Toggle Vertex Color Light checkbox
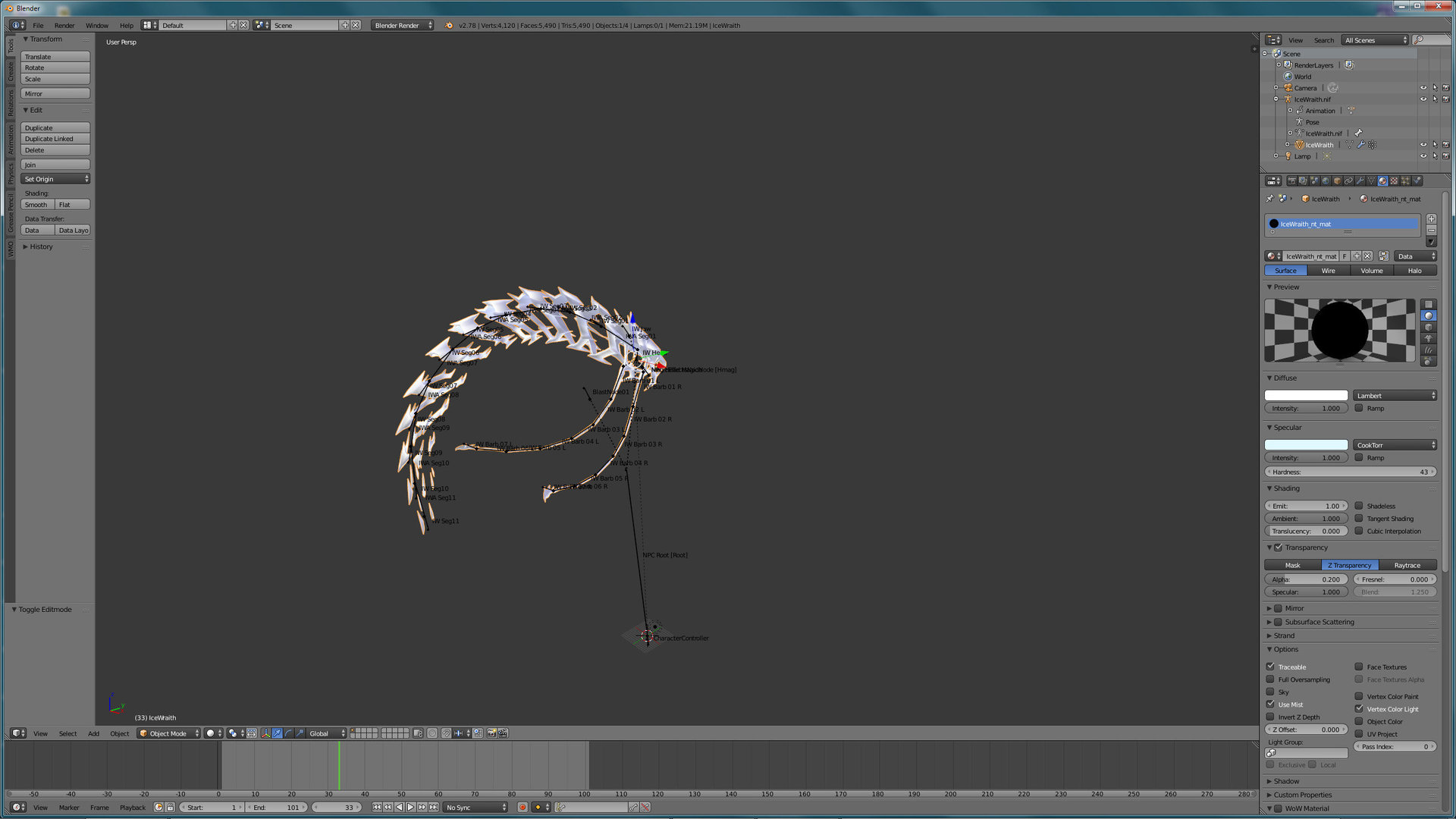Image resolution: width=1456 pixels, height=819 pixels. click(x=1359, y=709)
